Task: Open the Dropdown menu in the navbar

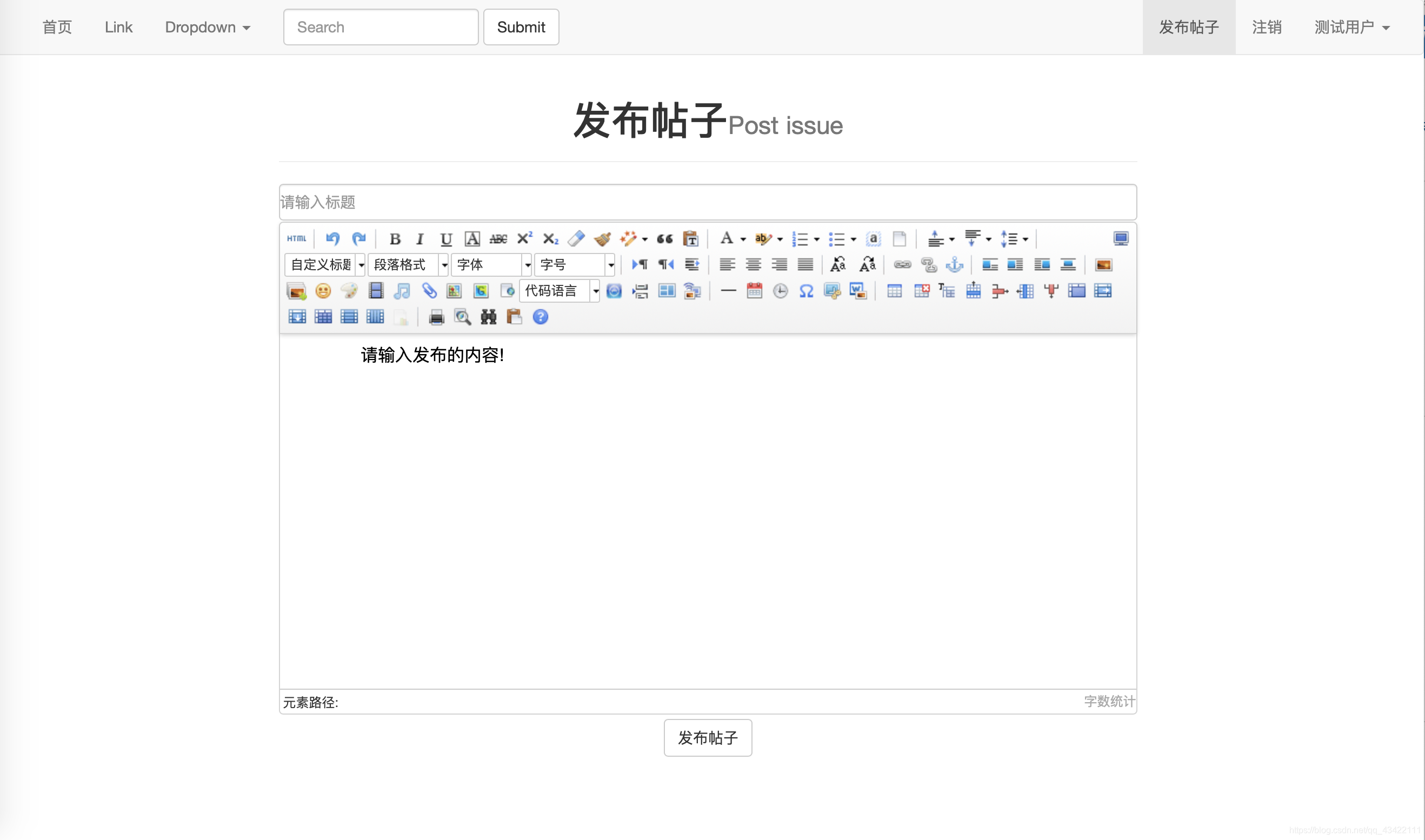Action: coord(207,26)
